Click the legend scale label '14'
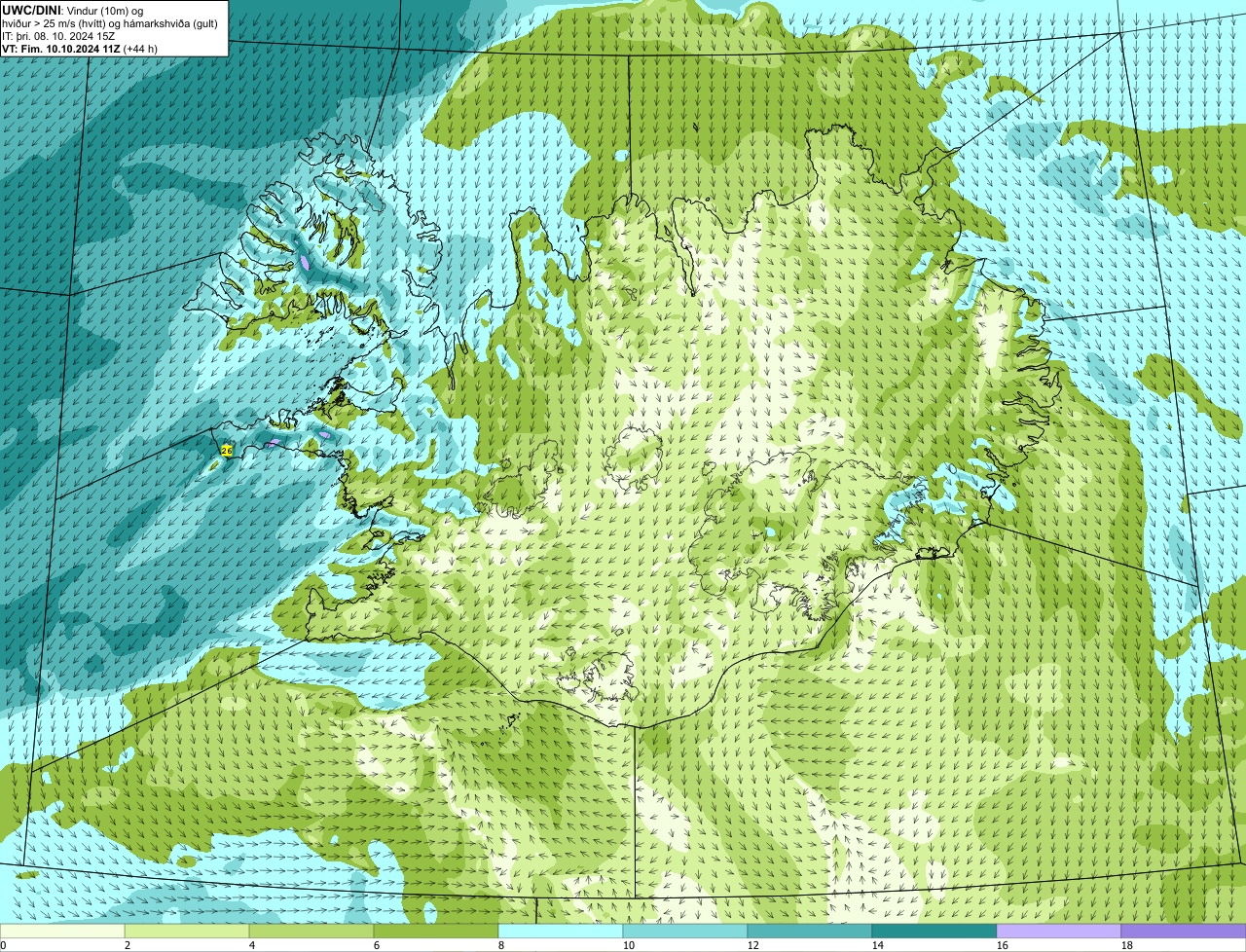1246x952 pixels. pyautogui.click(x=878, y=945)
